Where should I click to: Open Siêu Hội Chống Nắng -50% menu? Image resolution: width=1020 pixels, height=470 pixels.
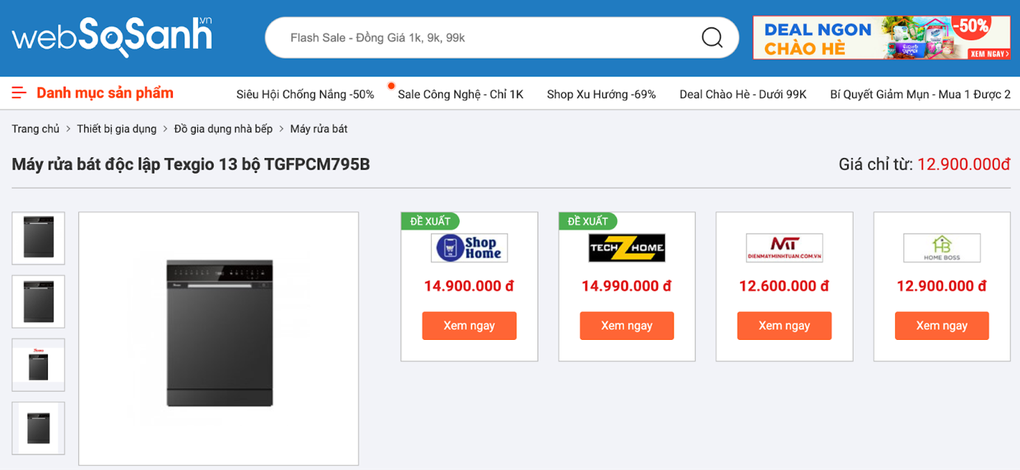pyautogui.click(x=305, y=94)
